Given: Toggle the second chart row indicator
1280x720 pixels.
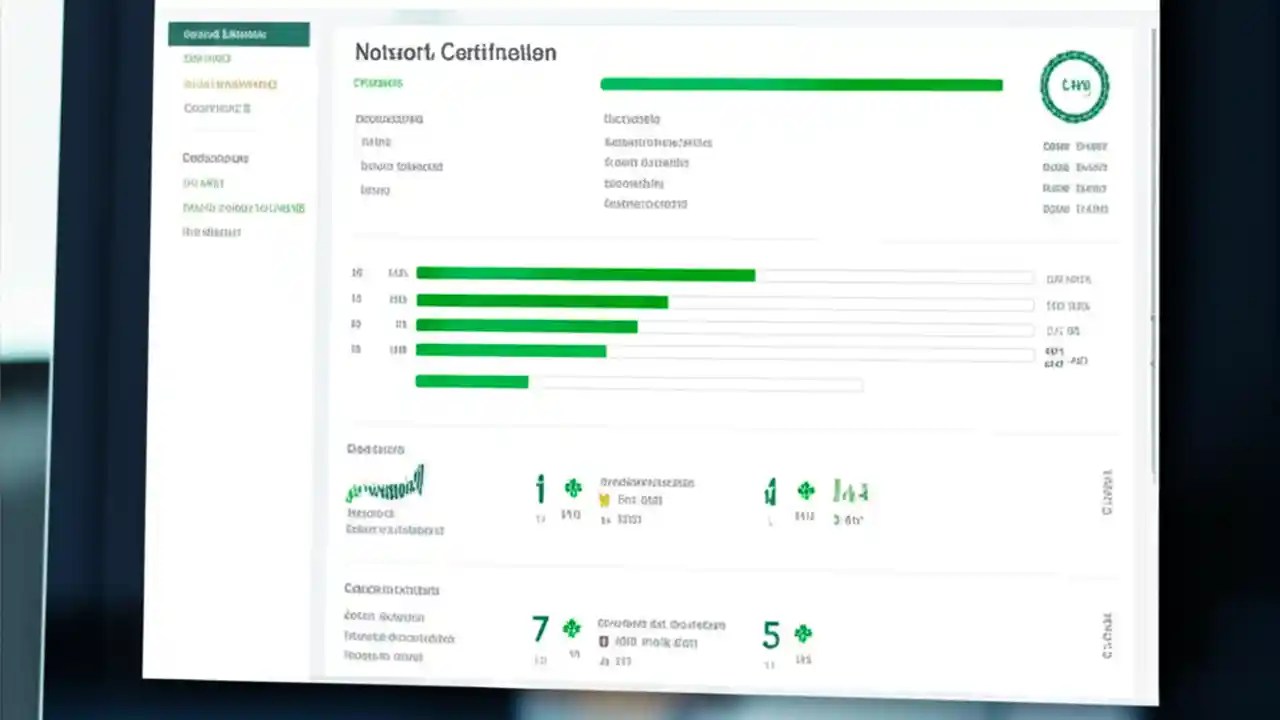Looking at the screenshot, I should point(356,298).
